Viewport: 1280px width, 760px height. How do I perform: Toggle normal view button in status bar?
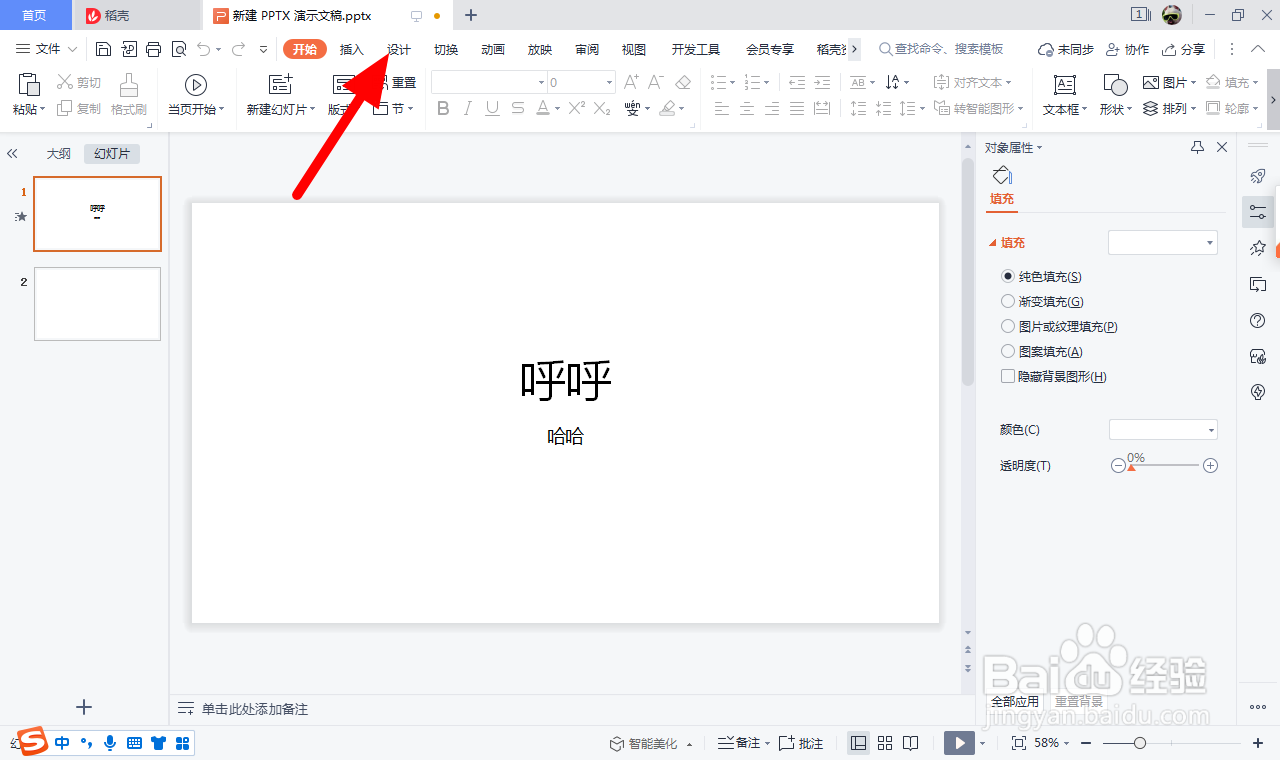tap(858, 743)
